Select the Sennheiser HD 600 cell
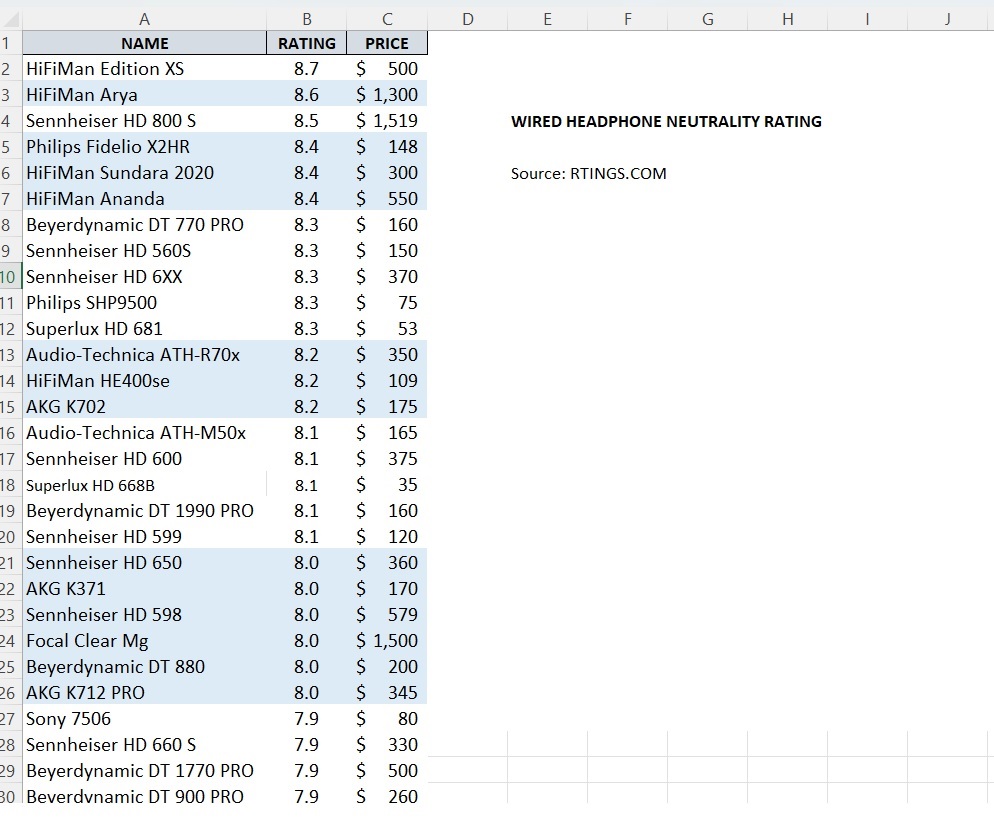Viewport: 994px width, 820px height. coord(145,458)
